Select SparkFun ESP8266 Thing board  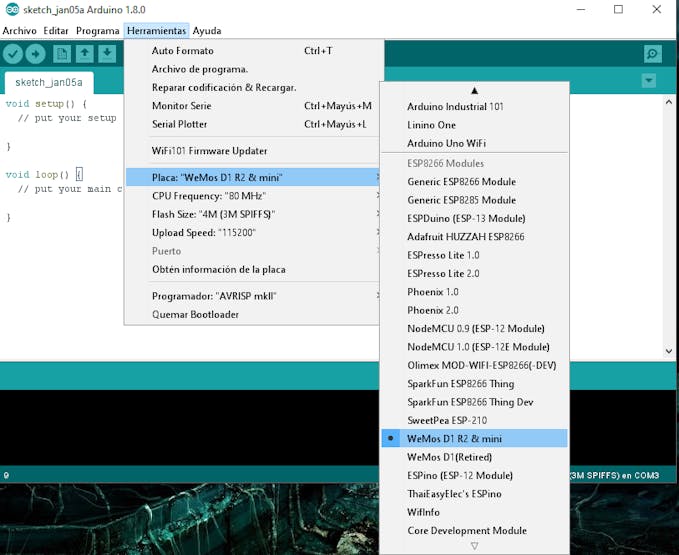coord(474,384)
